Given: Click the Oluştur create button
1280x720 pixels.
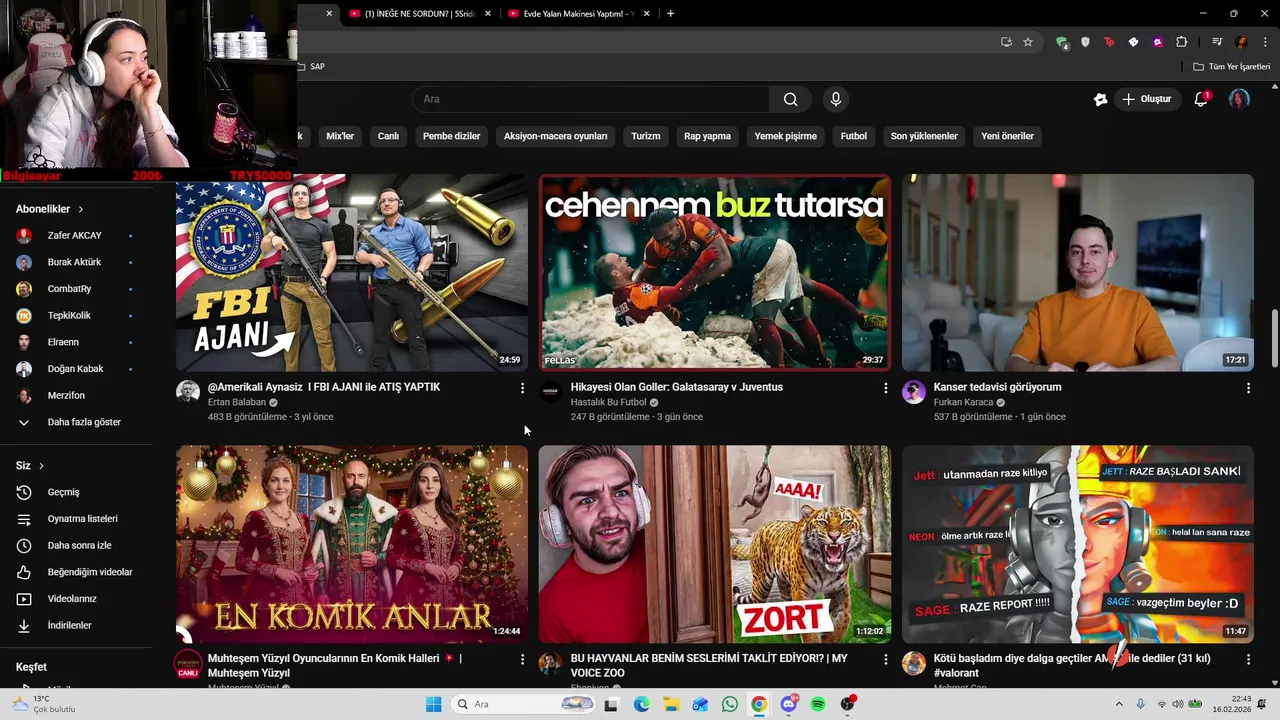Looking at the screenshot, I should point(1146,99).
